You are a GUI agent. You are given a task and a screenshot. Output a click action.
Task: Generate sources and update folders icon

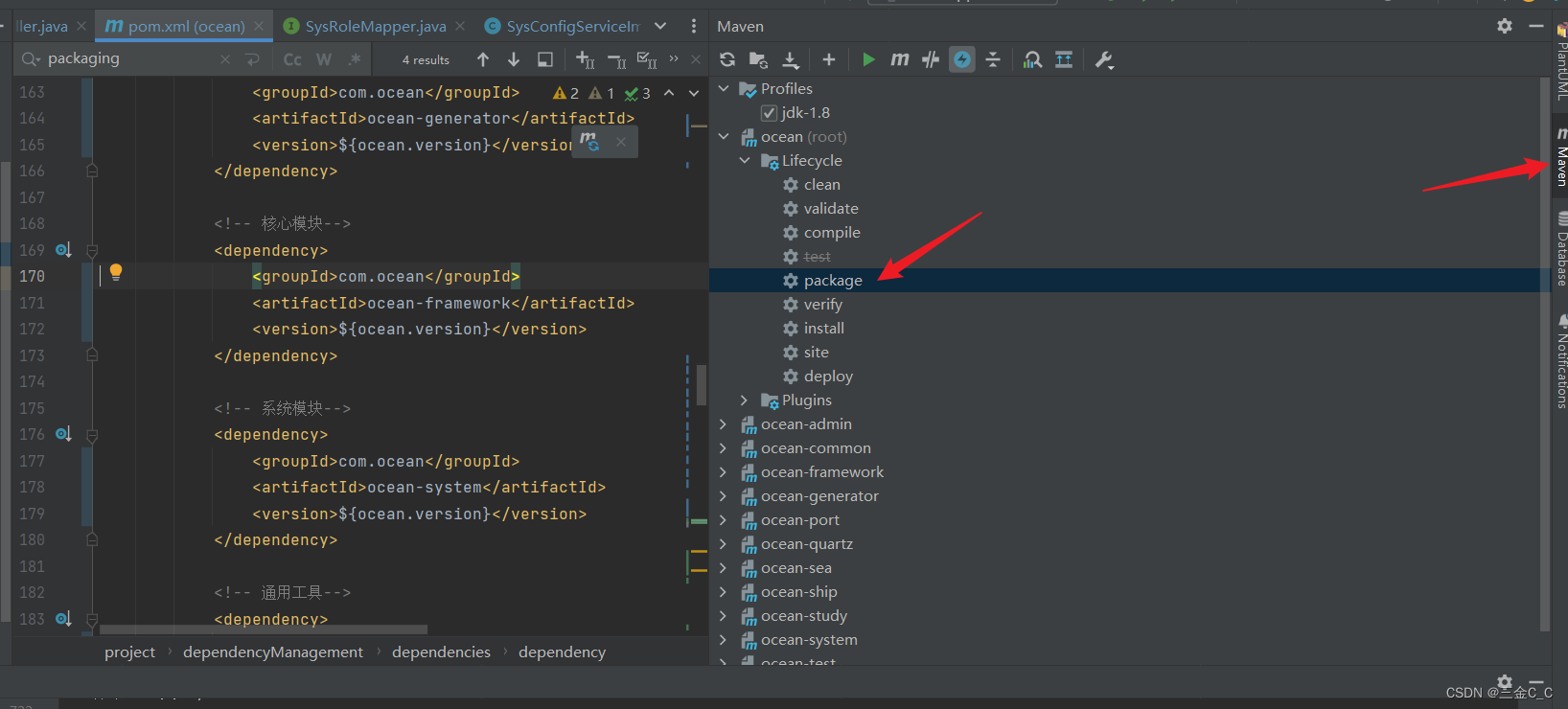click(x=758, y=59)
